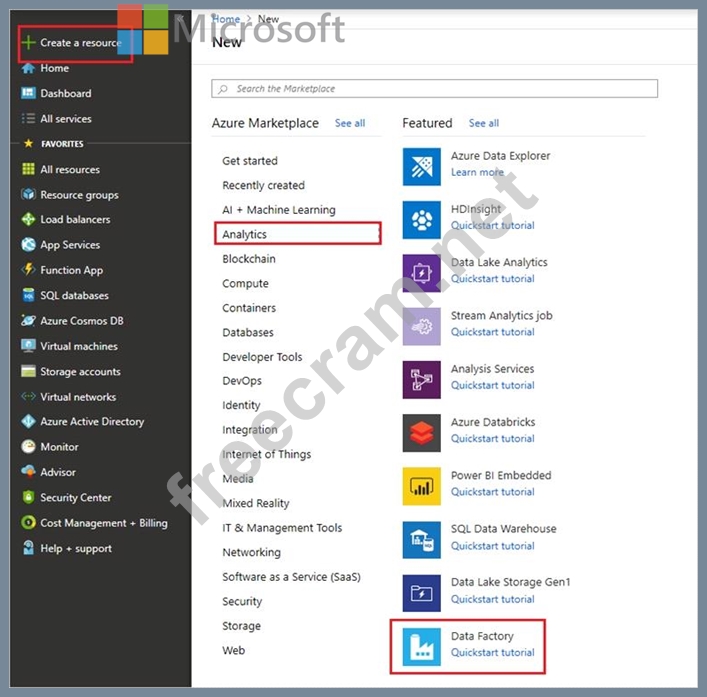Select the Stream Analytics job tile icon

pyautogui.click(x=422, y=326)
